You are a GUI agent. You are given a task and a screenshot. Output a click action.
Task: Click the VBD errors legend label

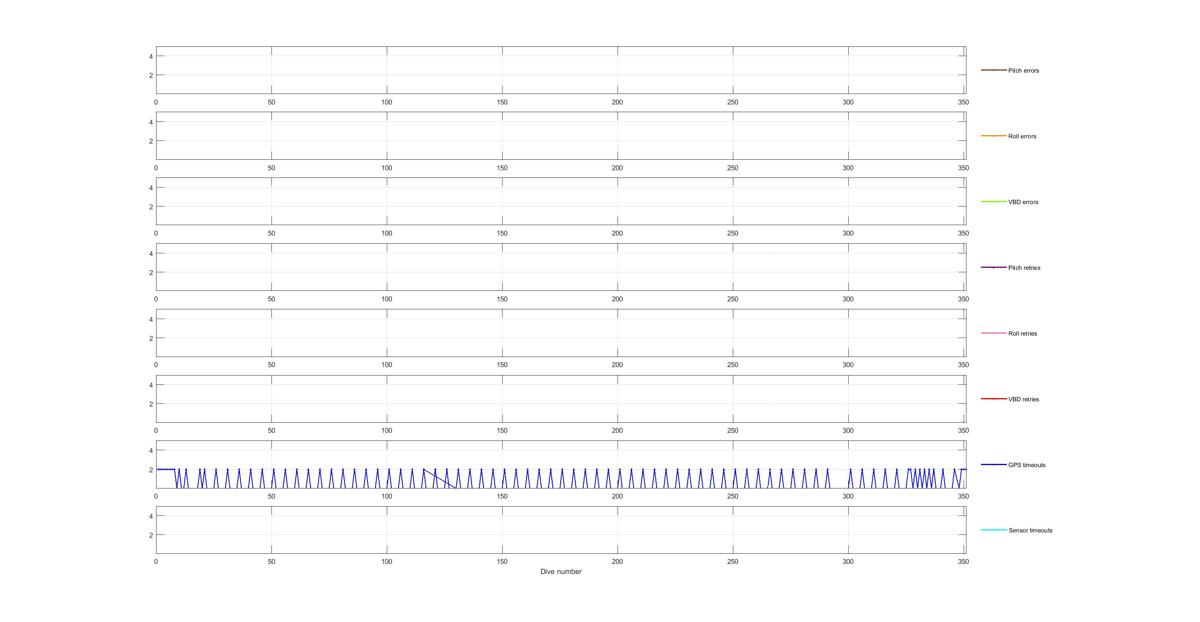click(1023, 203)
